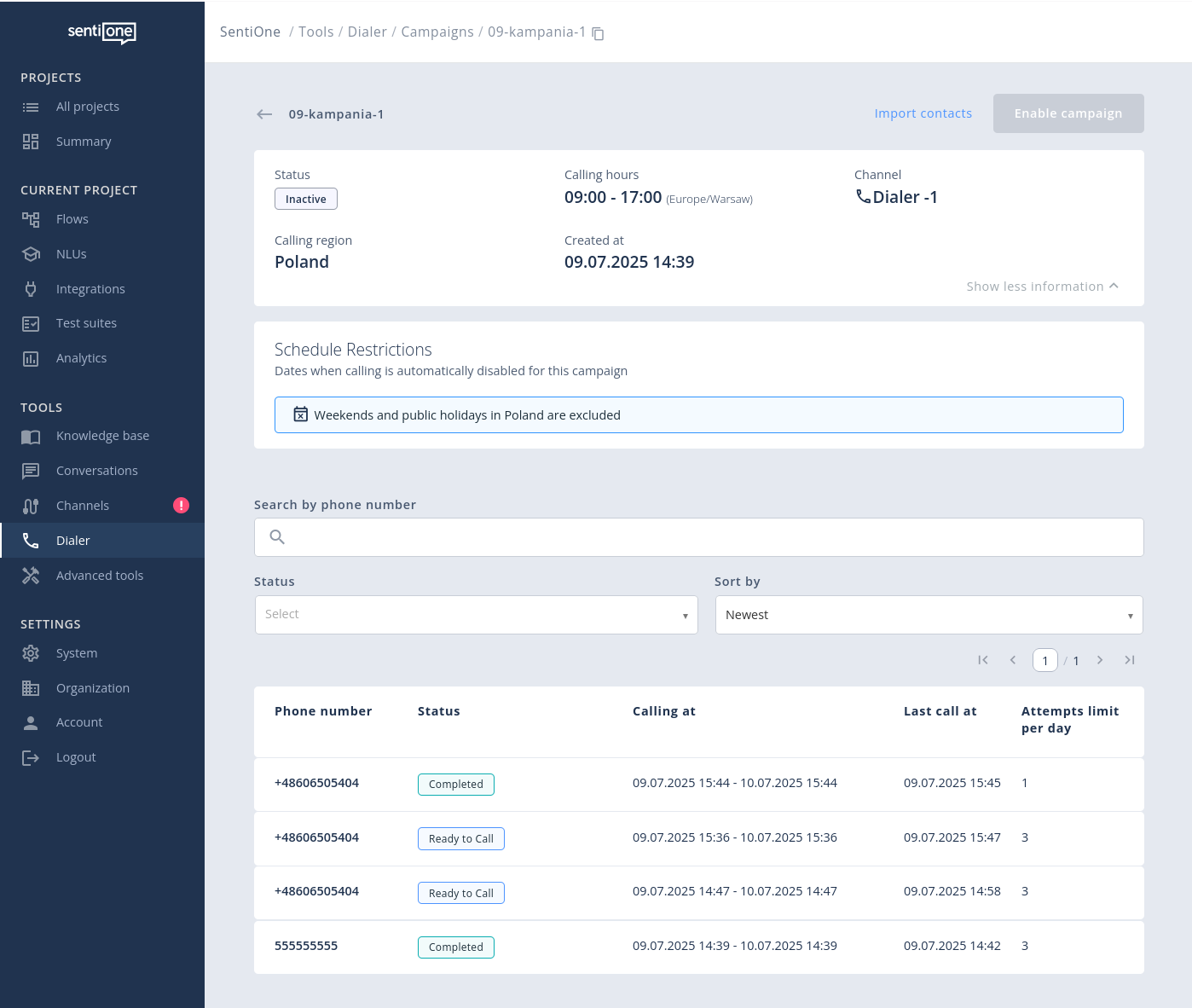
Task: Open Advanced tools menu item
Action: [x=100, y=576]
